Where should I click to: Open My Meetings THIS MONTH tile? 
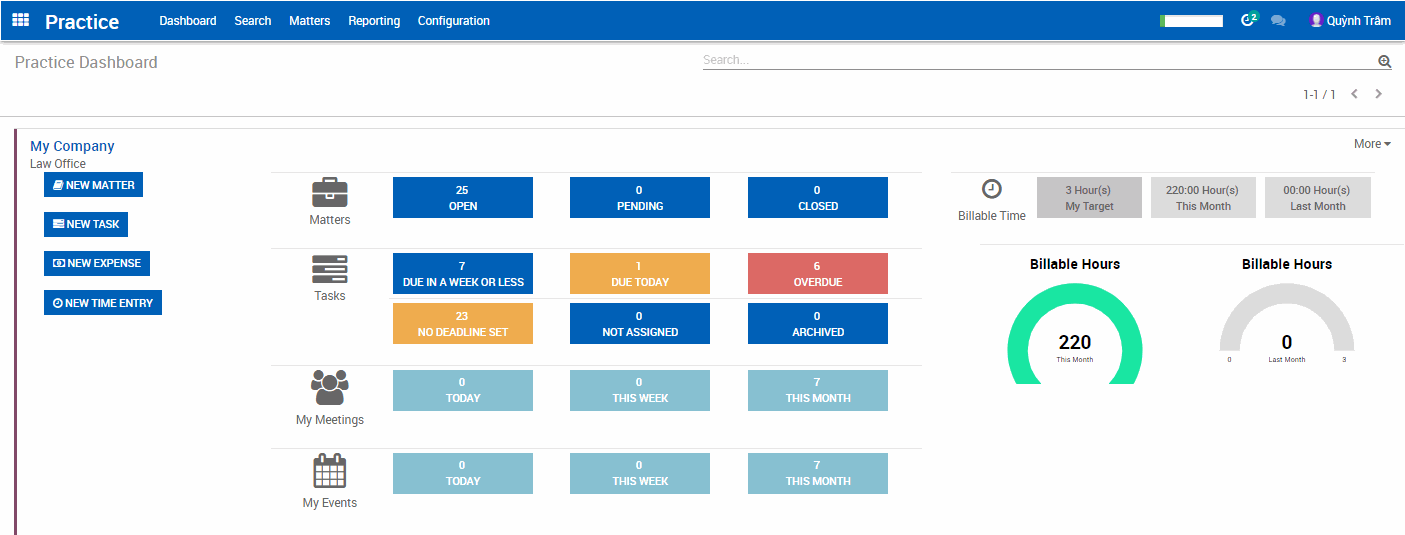(x=818, y=390)
